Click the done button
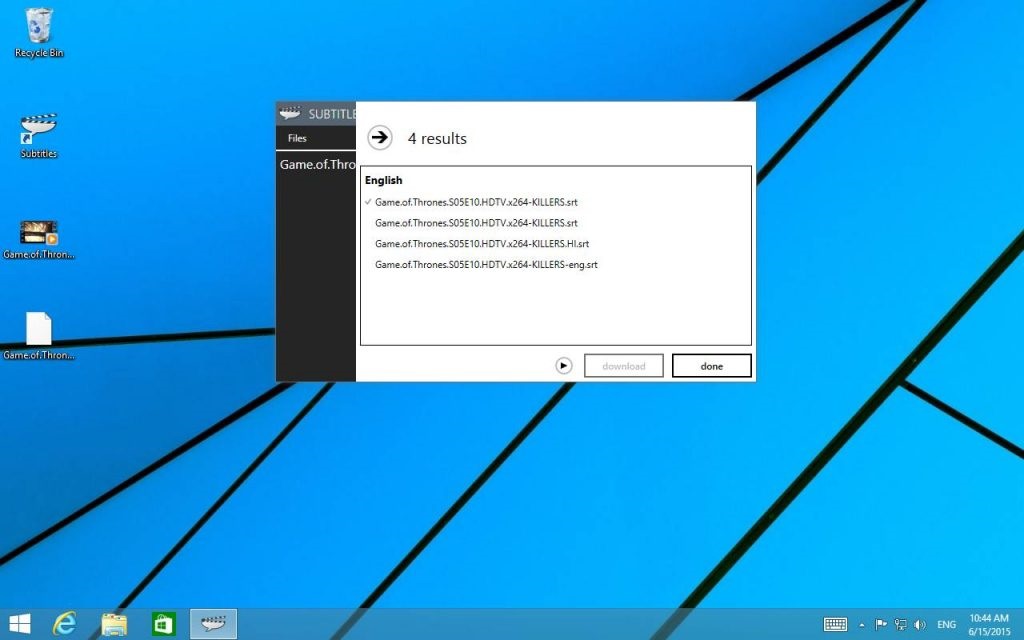Viewport: 1024px width, 640px height. point(711,366)
